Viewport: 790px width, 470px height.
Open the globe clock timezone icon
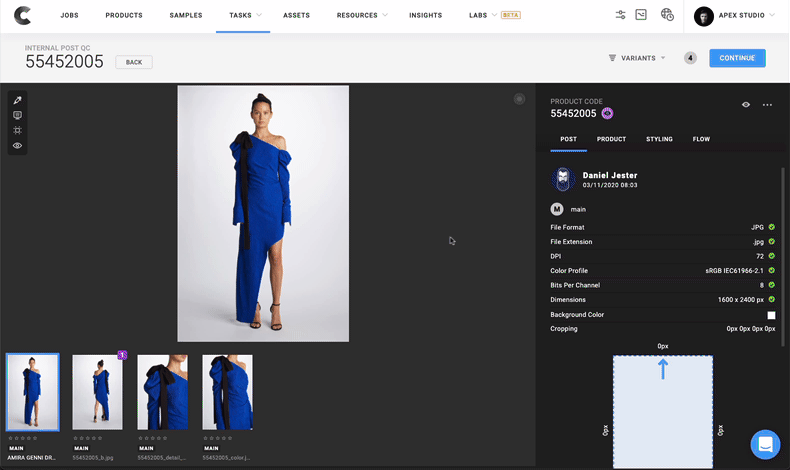pos(667,15)
